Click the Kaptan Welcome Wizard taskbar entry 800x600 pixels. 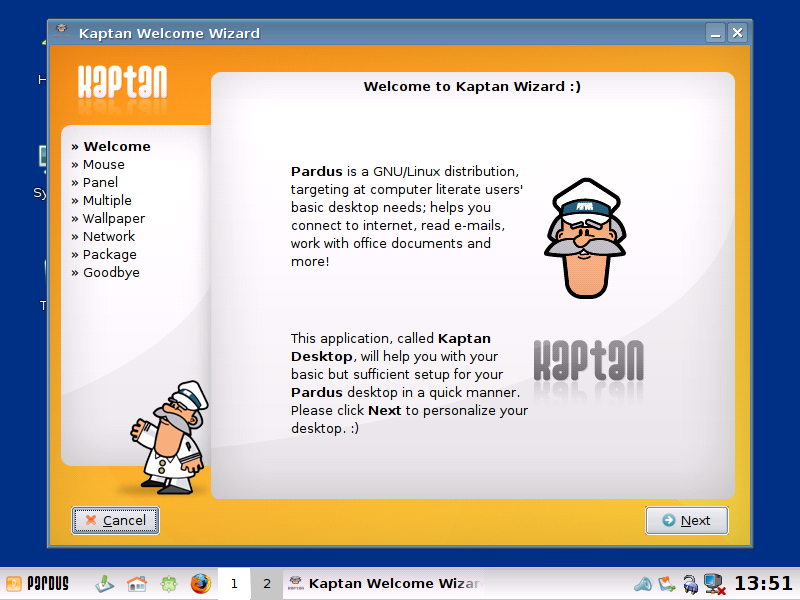[383, 583]
